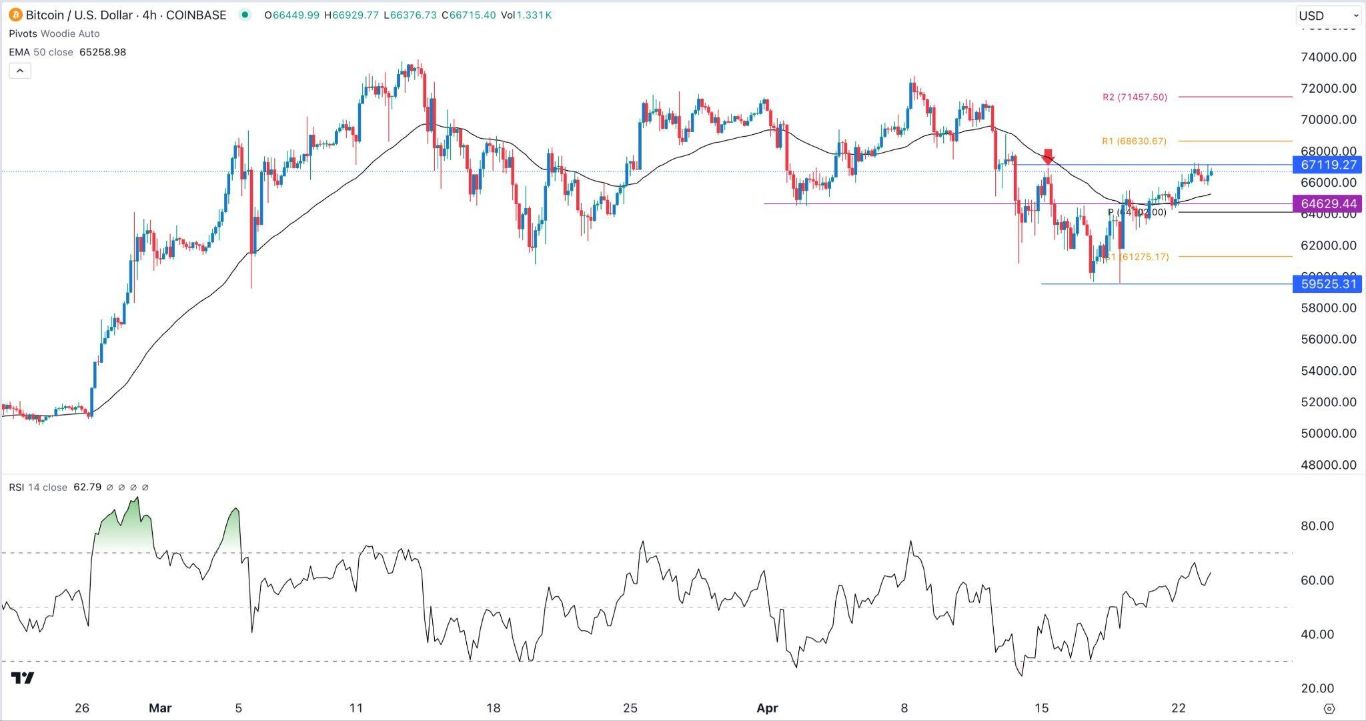Click the R1 (68630.67) pivot label
The image size is (1366, 721).
coord(1135,141)
